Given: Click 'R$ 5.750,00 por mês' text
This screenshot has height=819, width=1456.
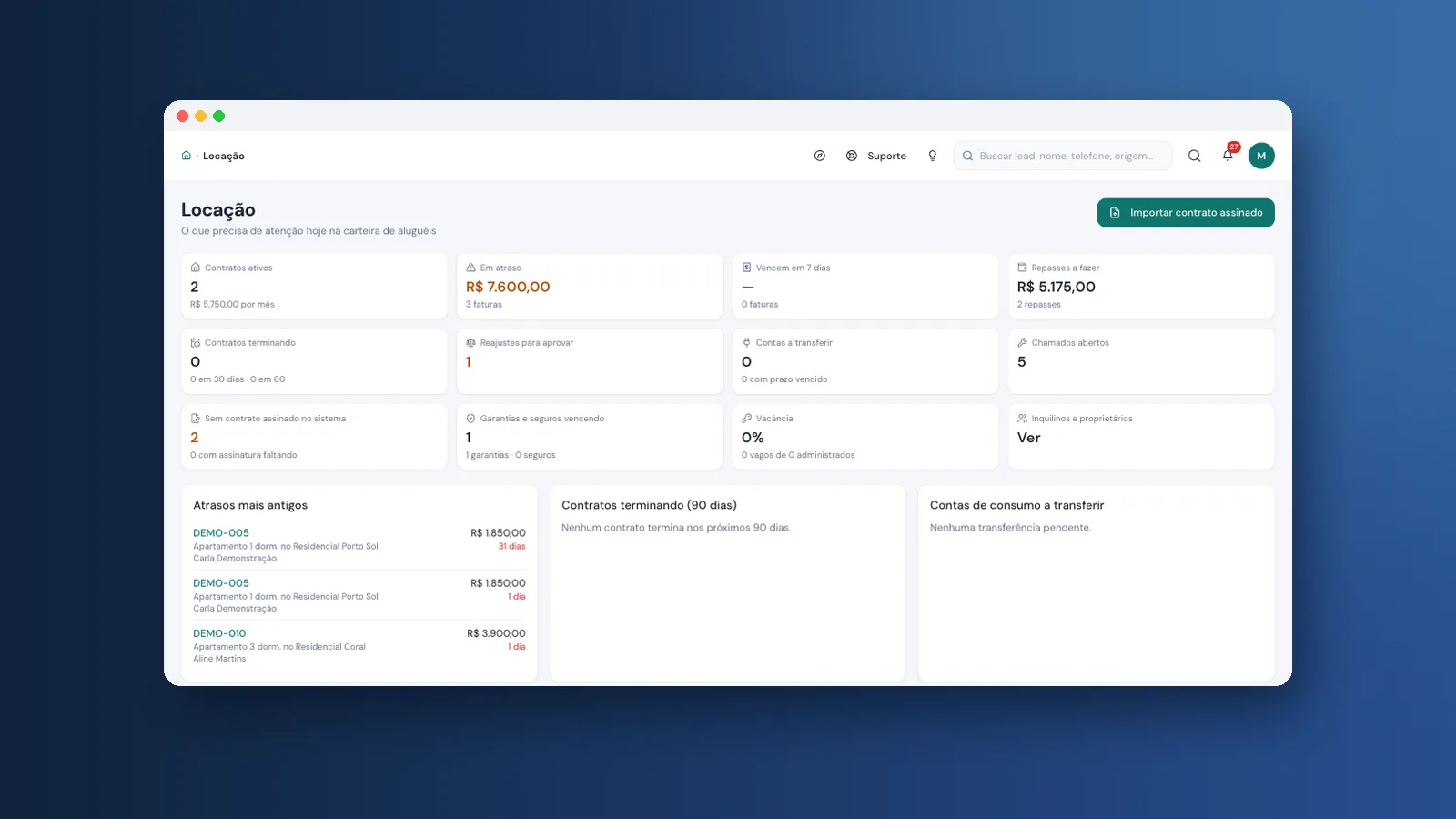Looking at the screenshot, I should click(x=232, y=305).
